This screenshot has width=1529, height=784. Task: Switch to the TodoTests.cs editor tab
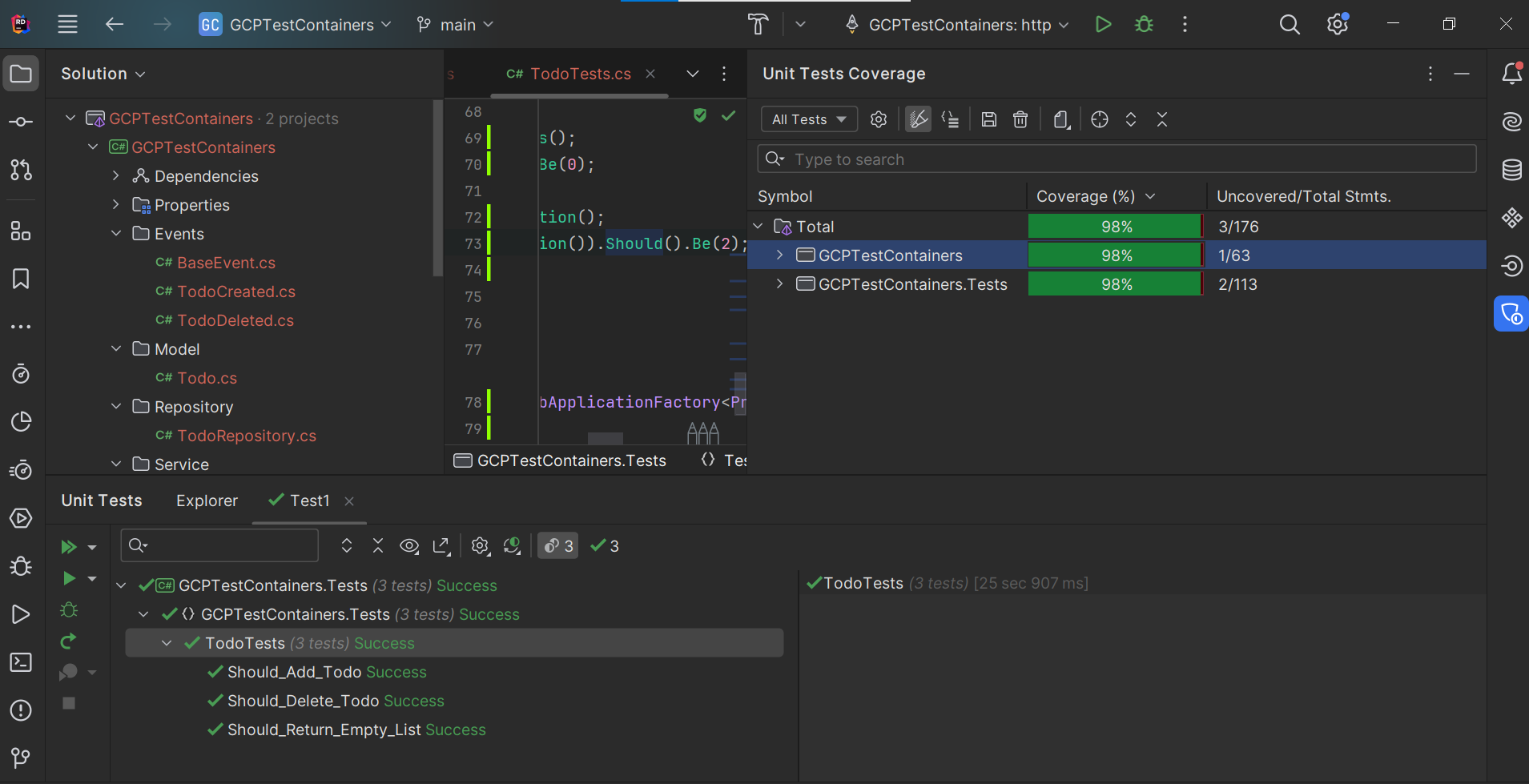pyautogui.click(x=580, y=74)
